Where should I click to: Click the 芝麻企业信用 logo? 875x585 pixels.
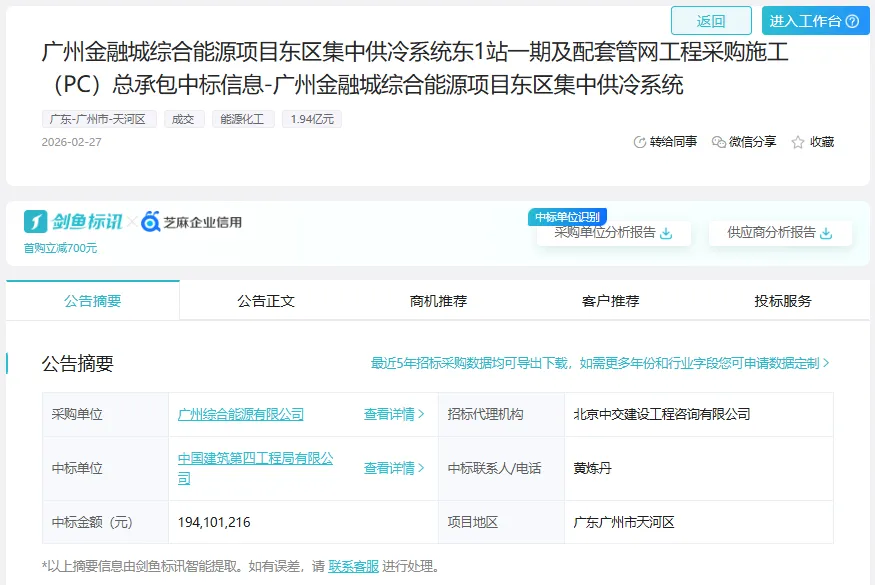coord(191,222)
